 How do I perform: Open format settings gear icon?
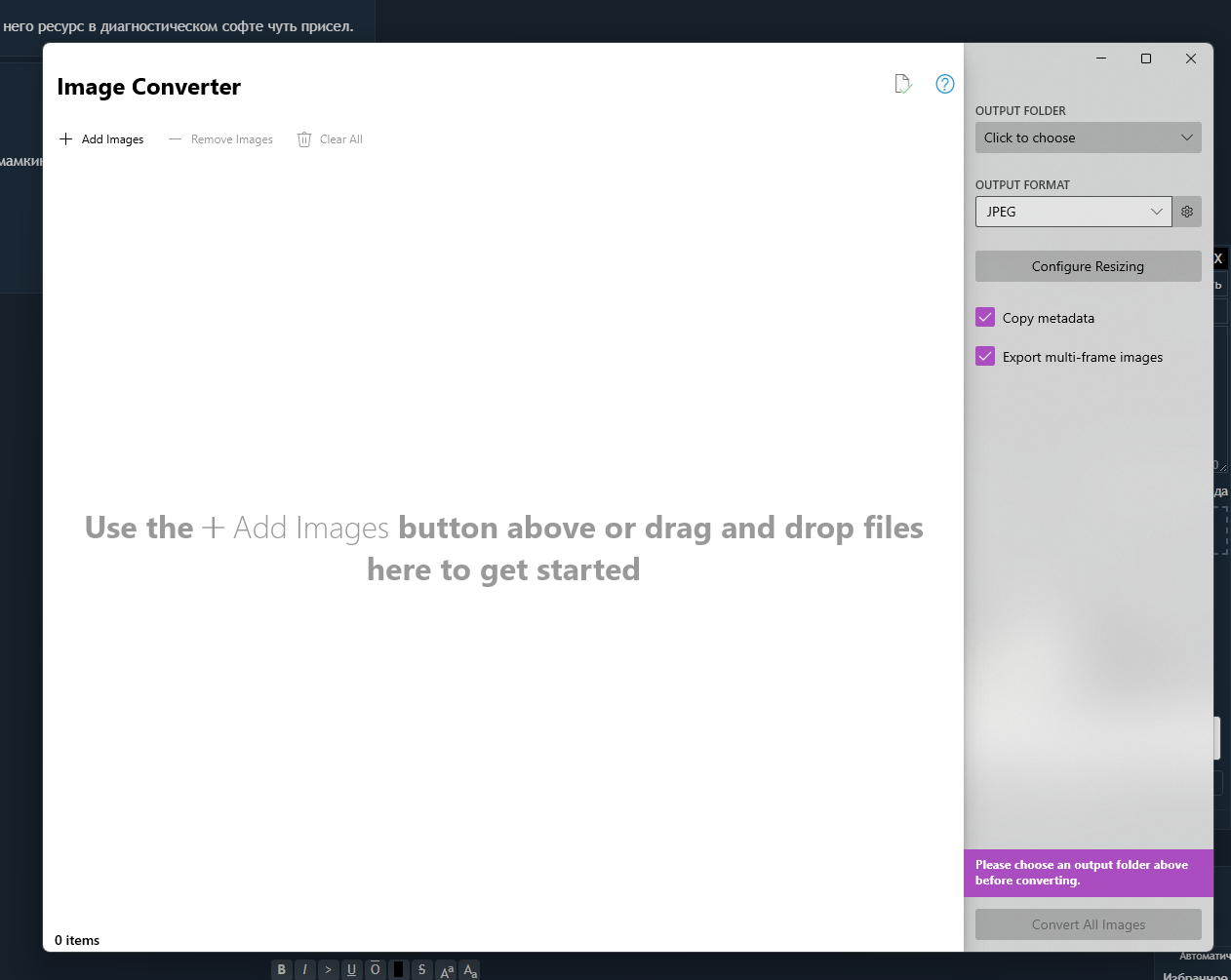[1186, 212]
